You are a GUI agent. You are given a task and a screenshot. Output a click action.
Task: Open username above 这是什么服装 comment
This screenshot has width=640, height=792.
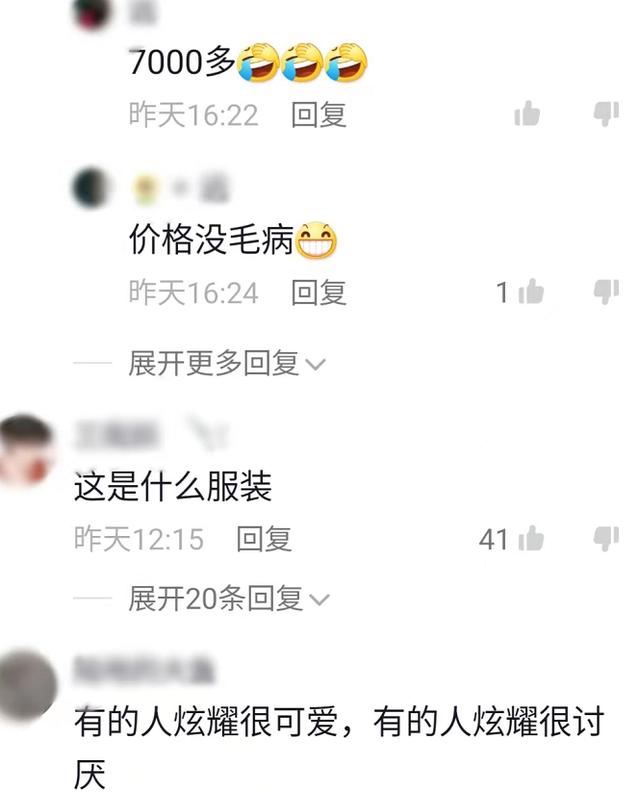[117, 434]
